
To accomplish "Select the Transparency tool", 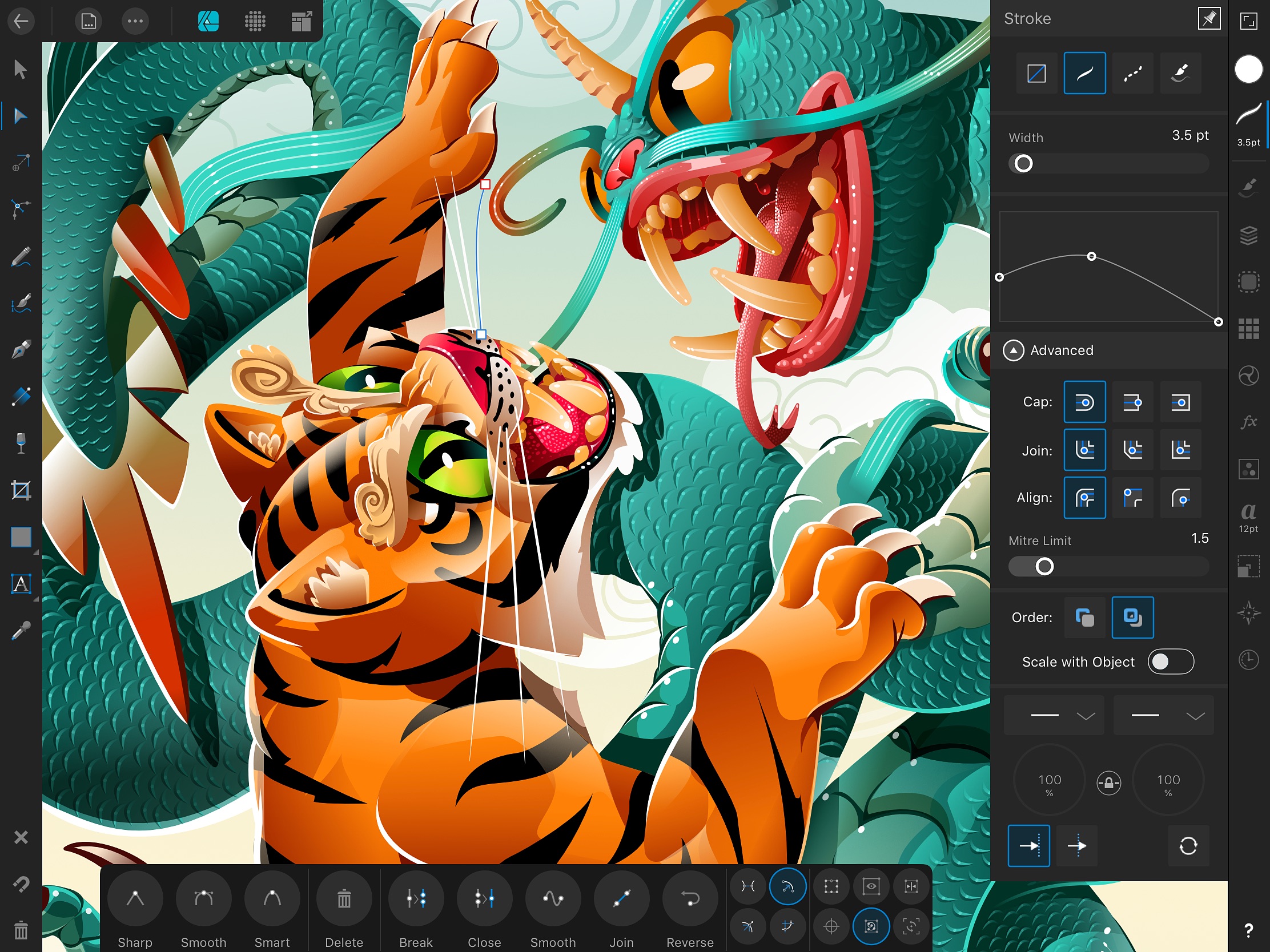I will (x=21, y=443).
